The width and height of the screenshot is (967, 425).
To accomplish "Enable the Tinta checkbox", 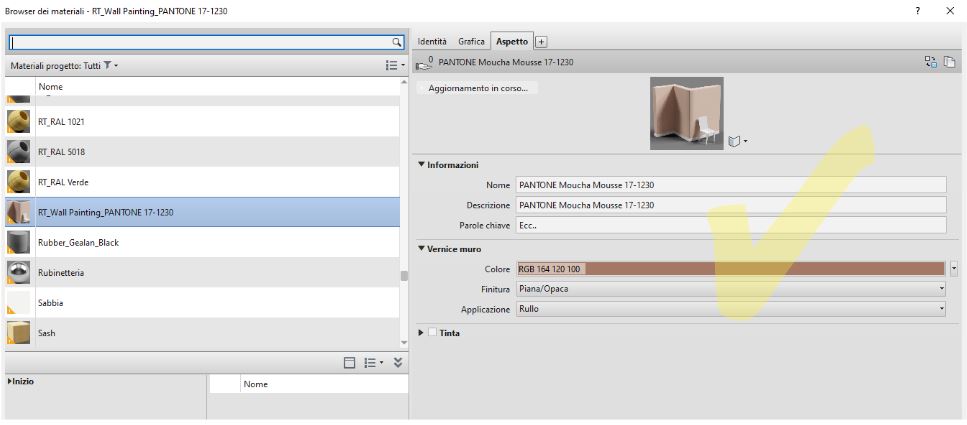I will [432, 332].
